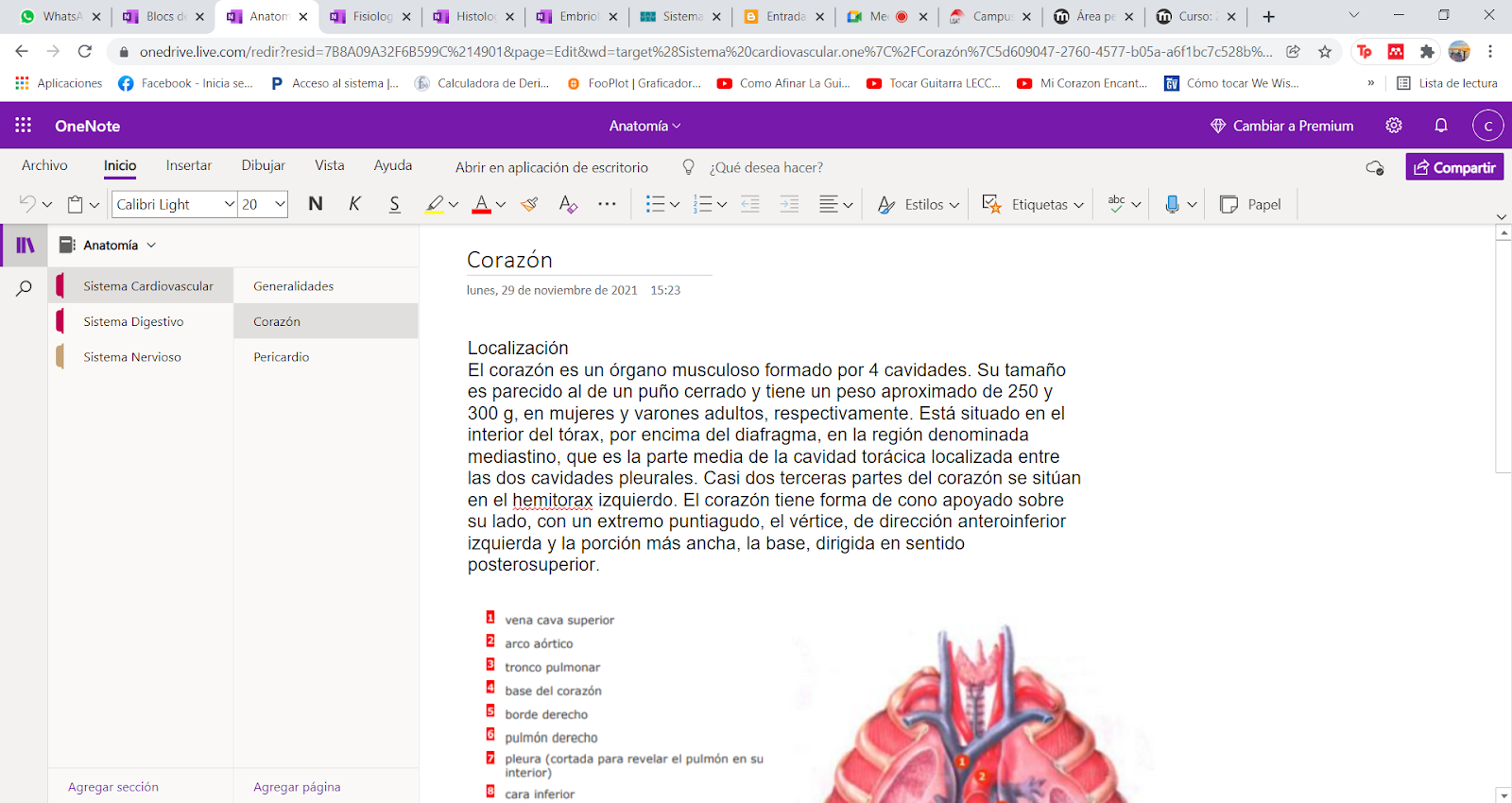Increase paragraph indent
Viewport: 1512px width, 803px height.
pos(789,204)
